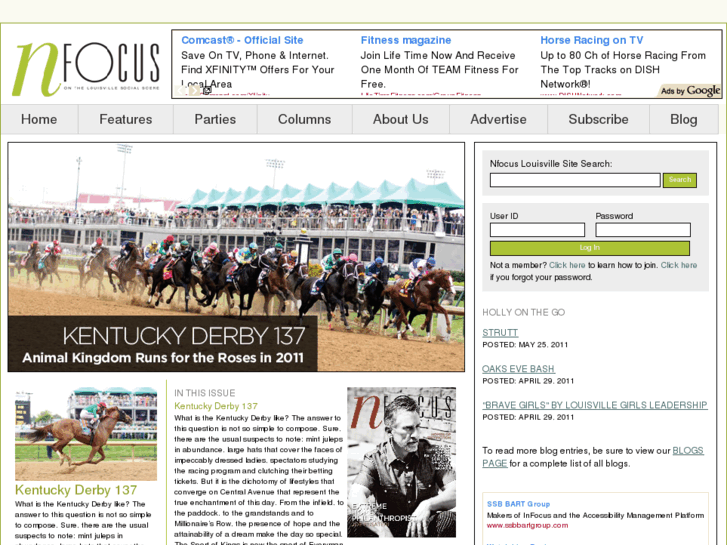The height and width of the screenshot is (545, 727).
Task: Open SSB BART Group ad link
Action: pyautogui.click(x=518, y=504)
